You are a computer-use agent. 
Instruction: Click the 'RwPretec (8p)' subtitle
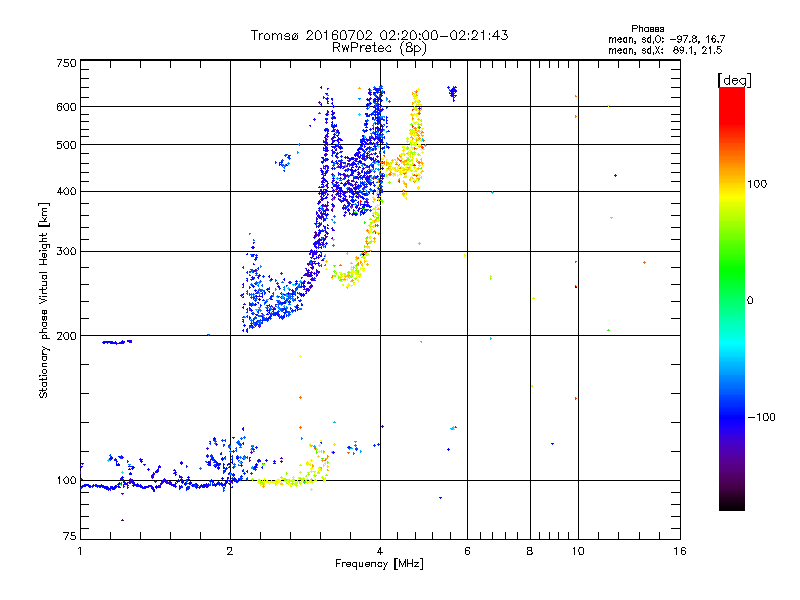(x=379, y=48)
